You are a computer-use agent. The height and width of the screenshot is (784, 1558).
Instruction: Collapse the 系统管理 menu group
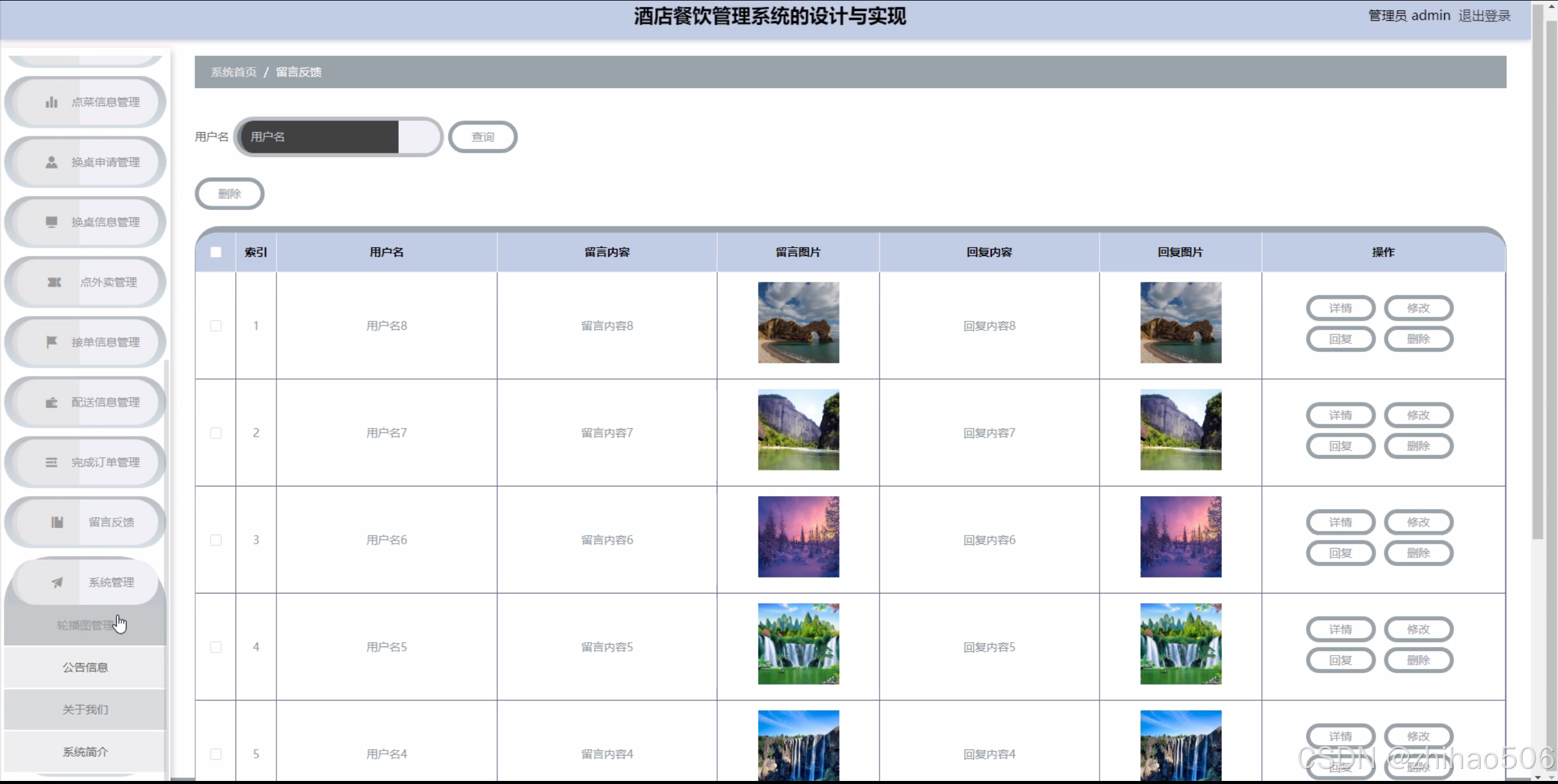[111, 583]
